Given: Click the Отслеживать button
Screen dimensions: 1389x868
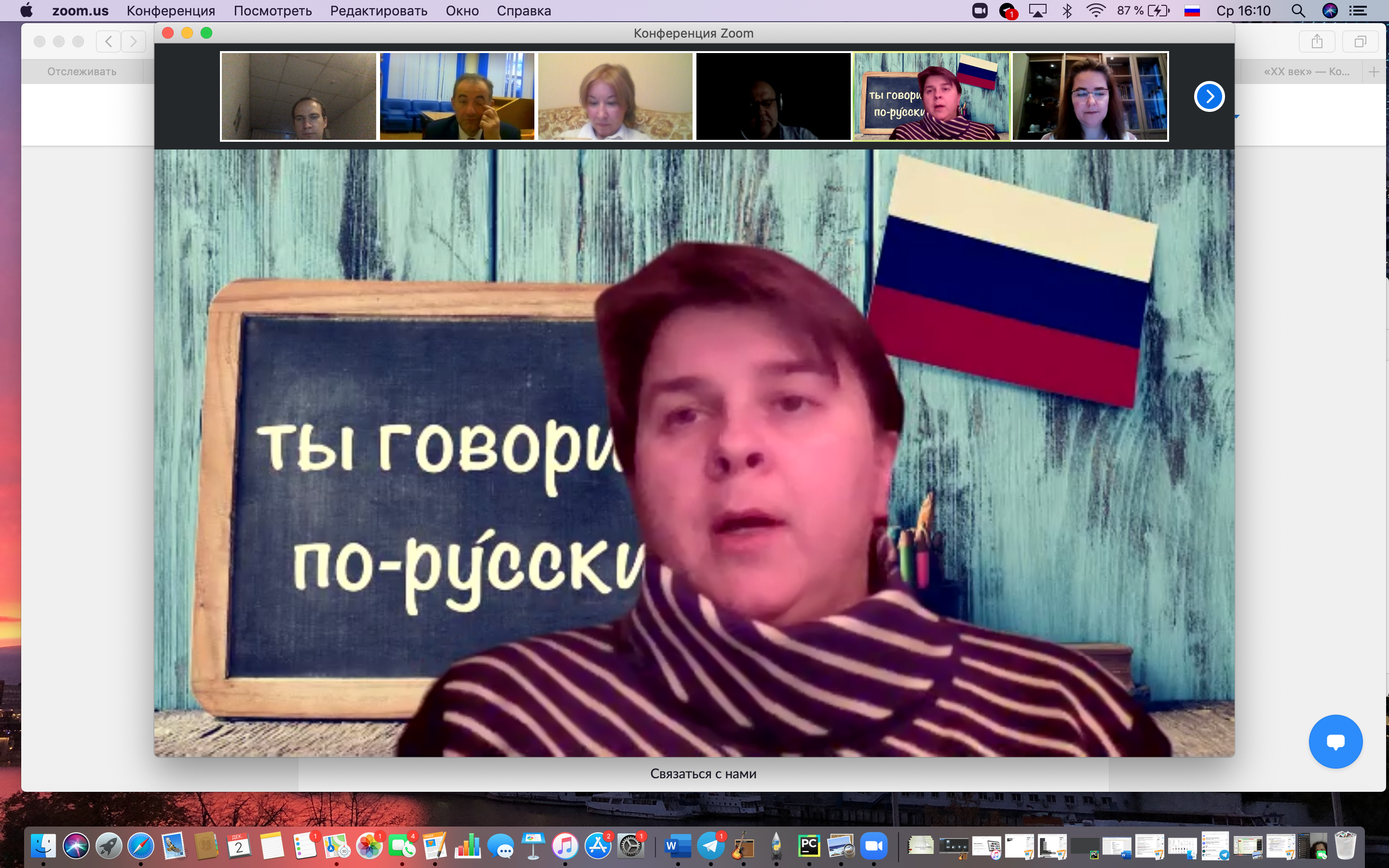Looking at the screenshot, I should click(x=82, y=72).
